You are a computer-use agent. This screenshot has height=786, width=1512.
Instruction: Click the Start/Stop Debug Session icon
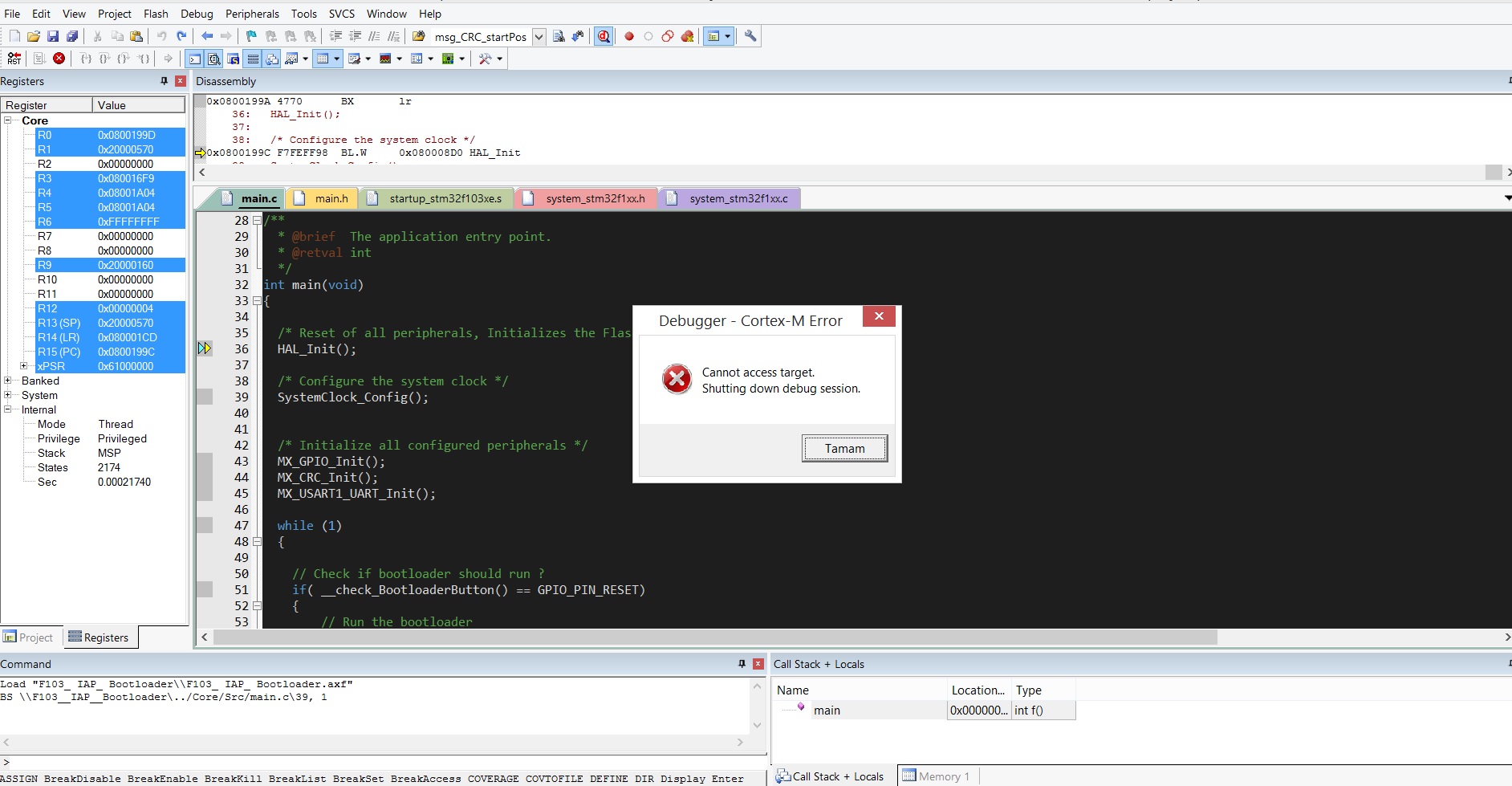[604, 36]
